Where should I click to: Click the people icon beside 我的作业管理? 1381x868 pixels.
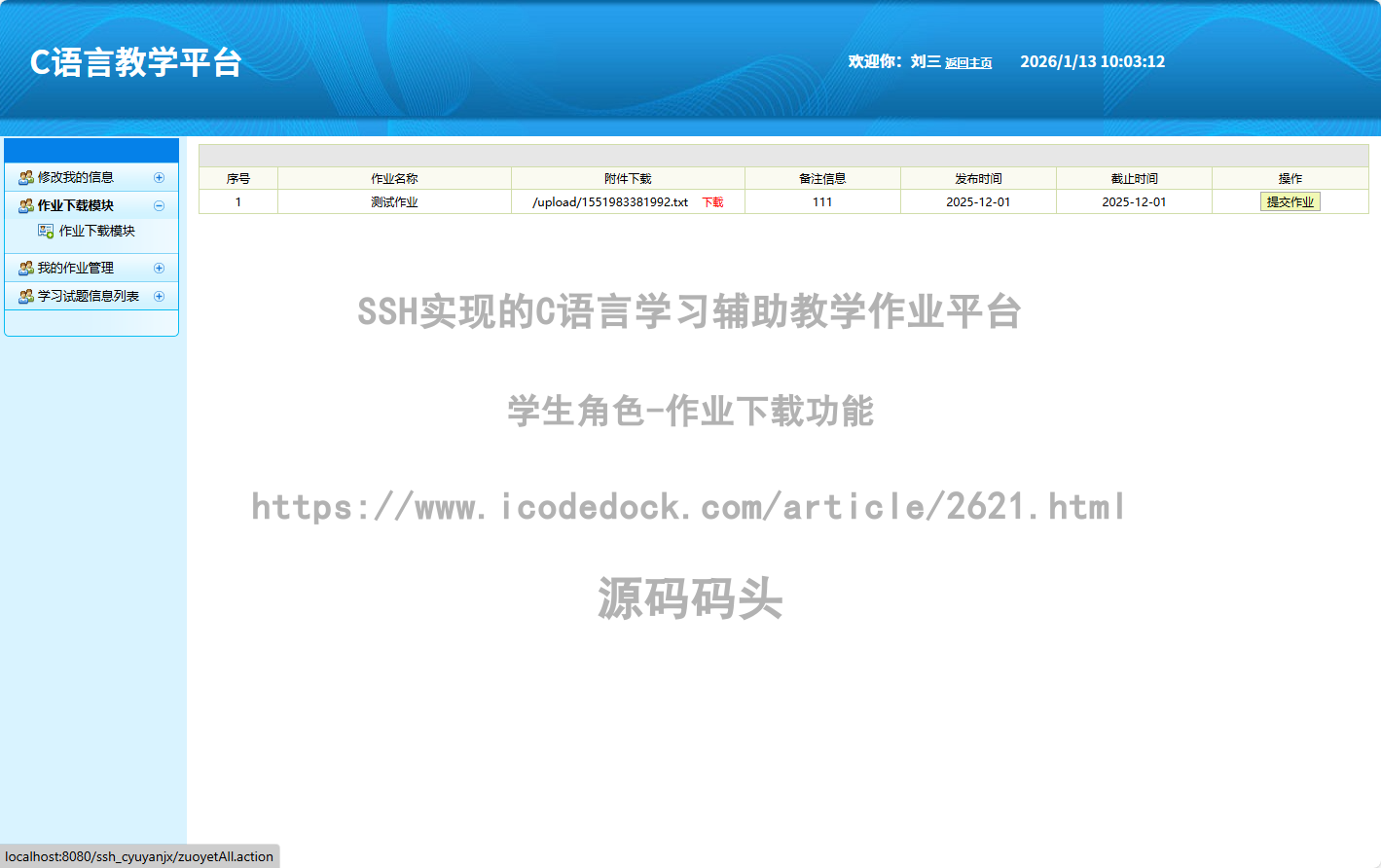click(x=26, y=268)
